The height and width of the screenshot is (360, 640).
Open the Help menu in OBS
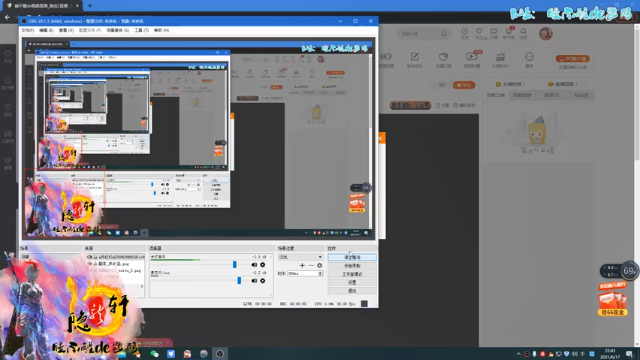(x=161, y=30)
